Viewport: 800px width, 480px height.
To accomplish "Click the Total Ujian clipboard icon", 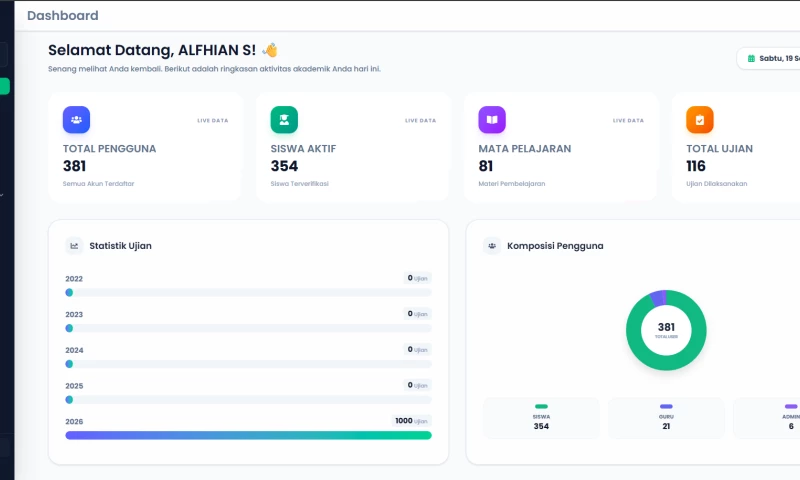I will (x=699, y=120).
